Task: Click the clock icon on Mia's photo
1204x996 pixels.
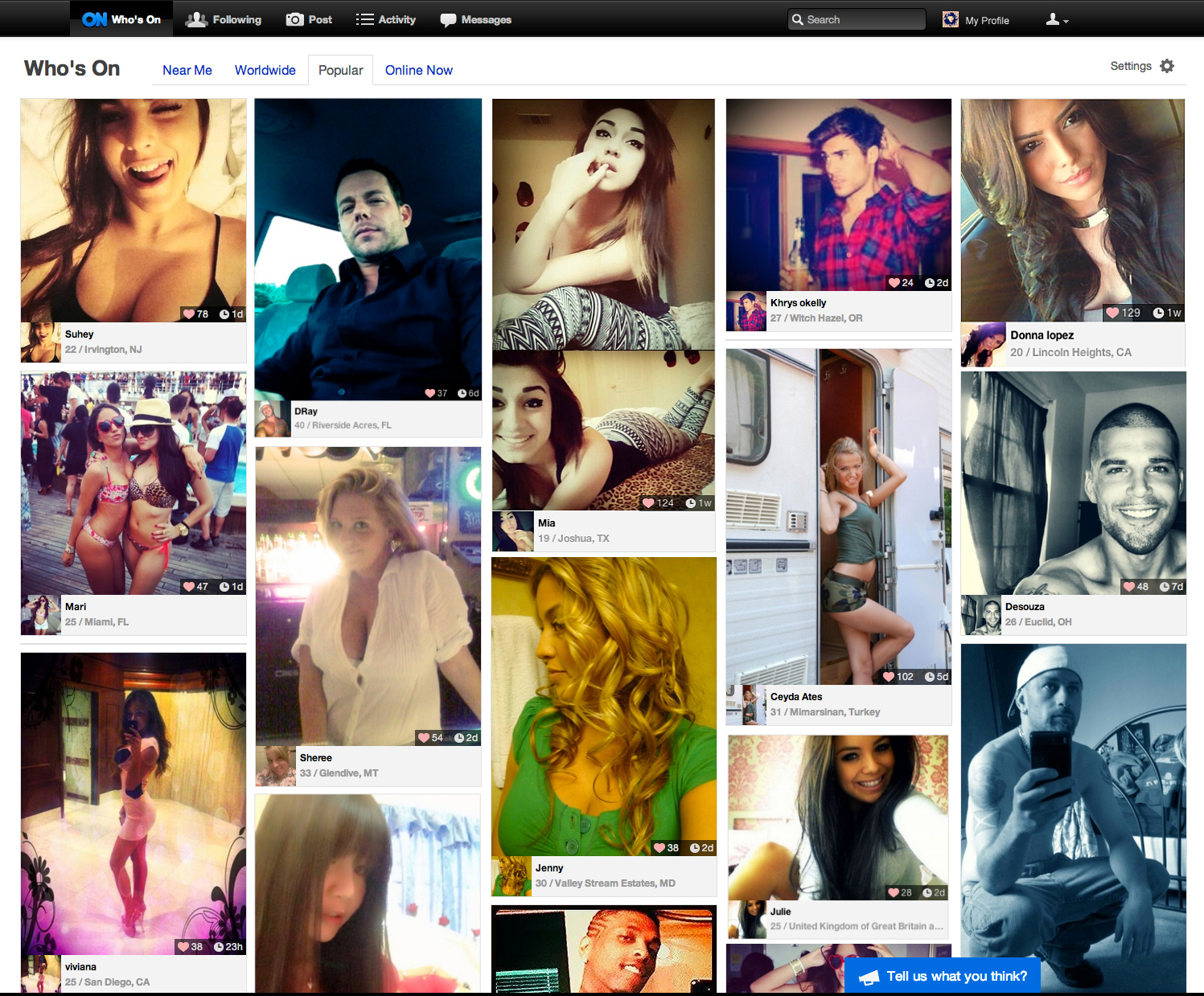Action: pos(691,503)
